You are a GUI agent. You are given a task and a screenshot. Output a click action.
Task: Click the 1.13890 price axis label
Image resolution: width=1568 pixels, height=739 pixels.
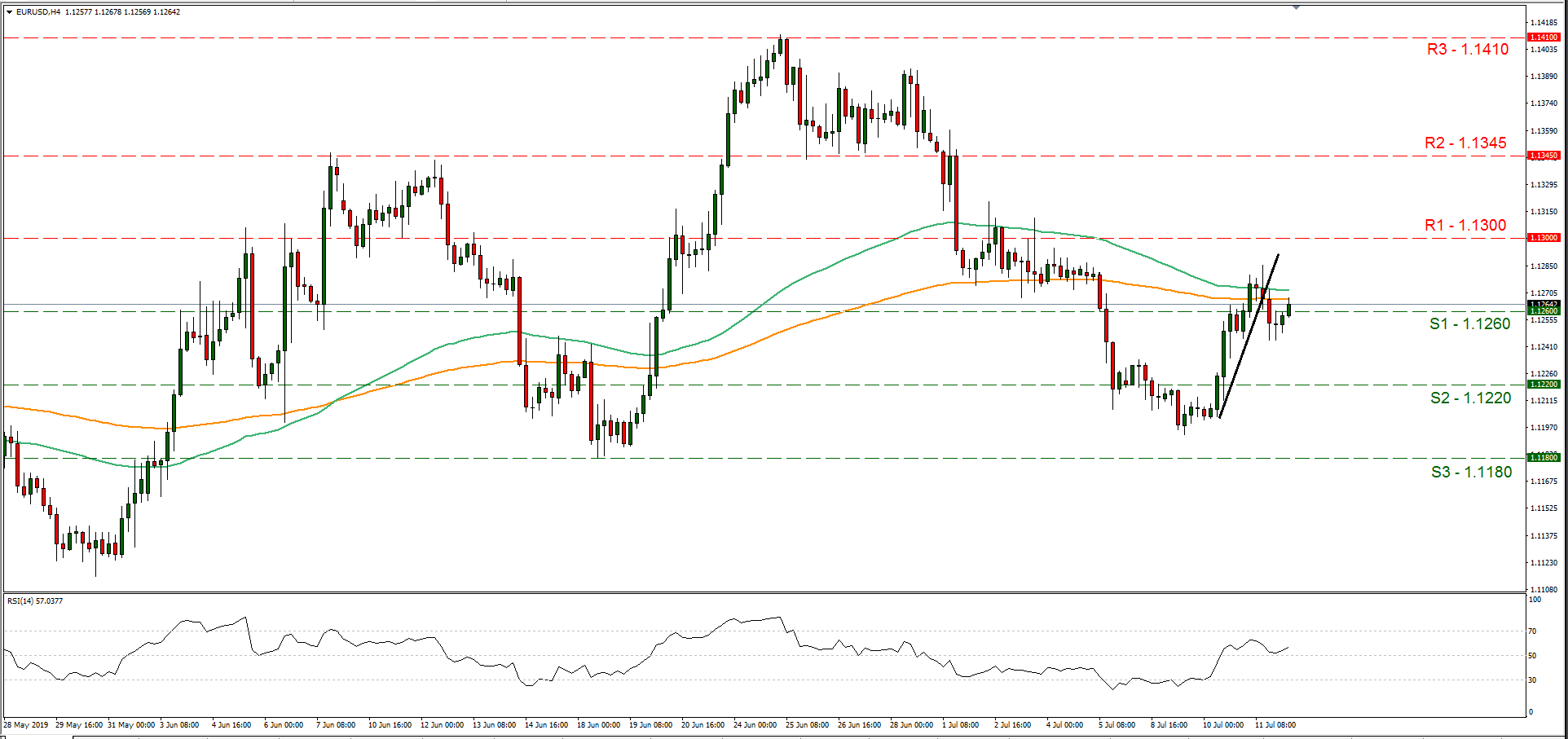click(1544, 77)
